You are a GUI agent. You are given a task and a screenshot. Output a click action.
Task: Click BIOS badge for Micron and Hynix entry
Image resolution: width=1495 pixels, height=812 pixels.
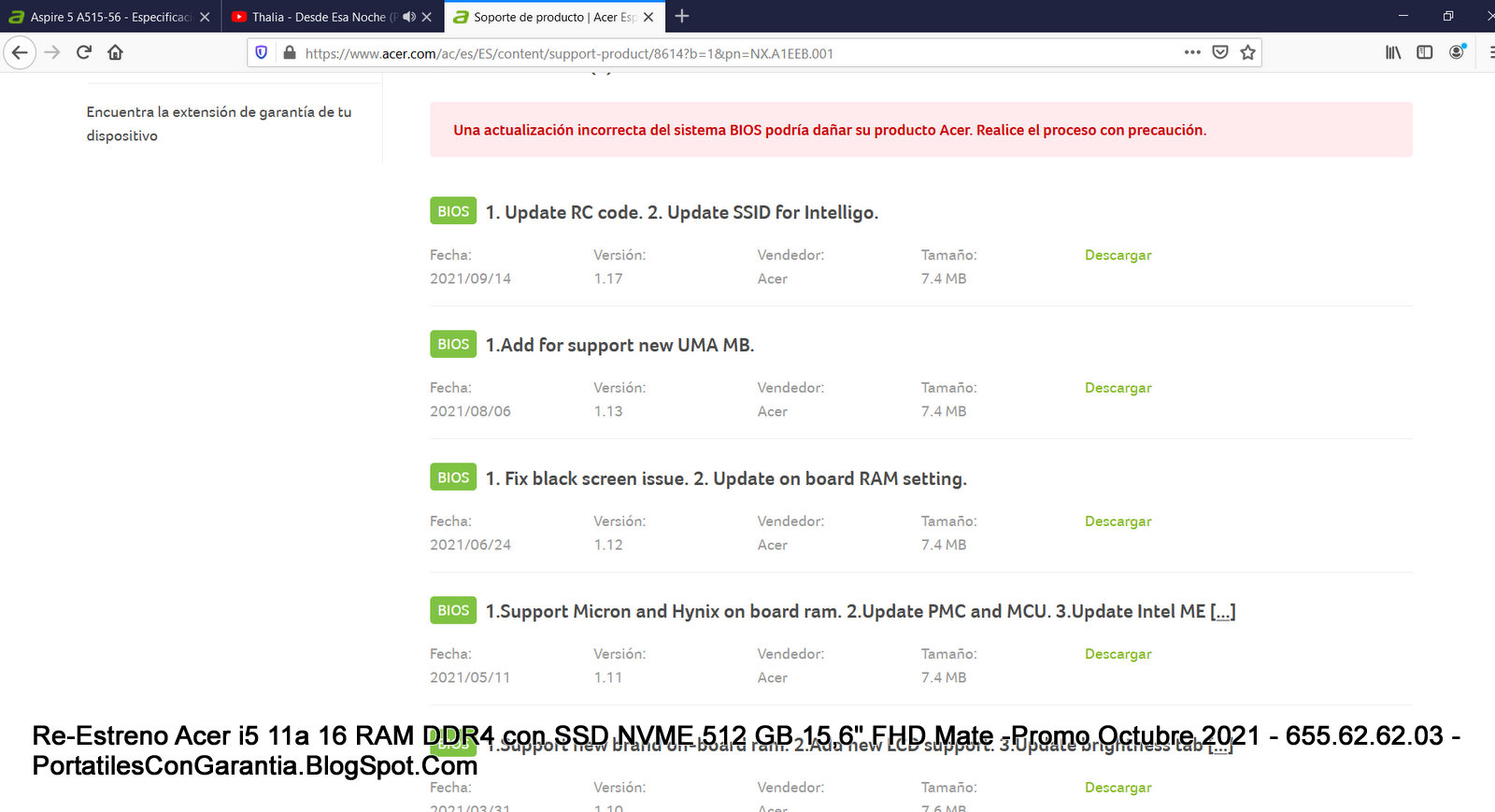point(453,610)
